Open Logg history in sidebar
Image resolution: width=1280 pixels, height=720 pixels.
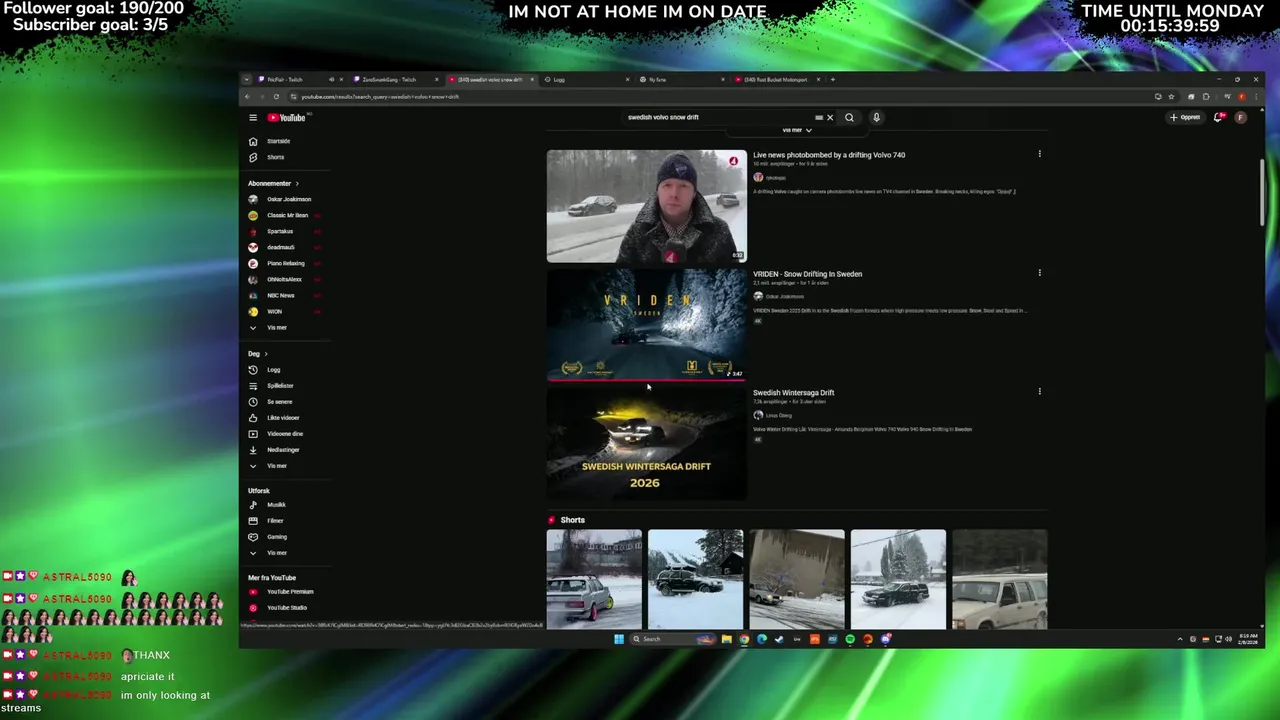click(273, 370)
